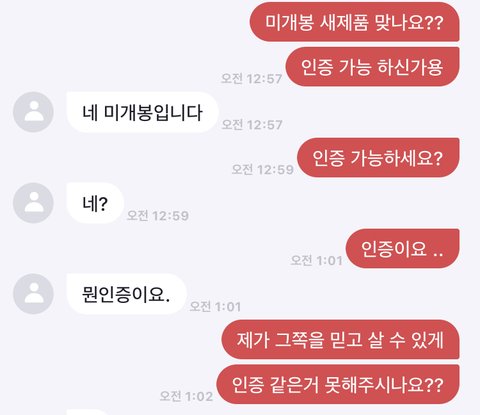This screenshot has width=480, height=415.
Task: Tap the 인증 가능하세요? sent bubble
Action: pyautogui.click(x=378, y=157)
